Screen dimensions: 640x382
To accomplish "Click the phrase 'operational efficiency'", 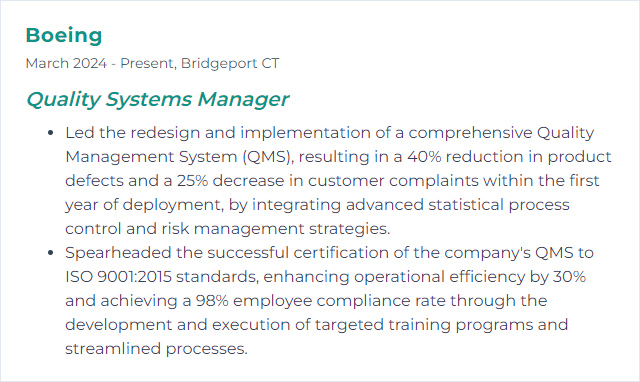I will coord(440,277).
